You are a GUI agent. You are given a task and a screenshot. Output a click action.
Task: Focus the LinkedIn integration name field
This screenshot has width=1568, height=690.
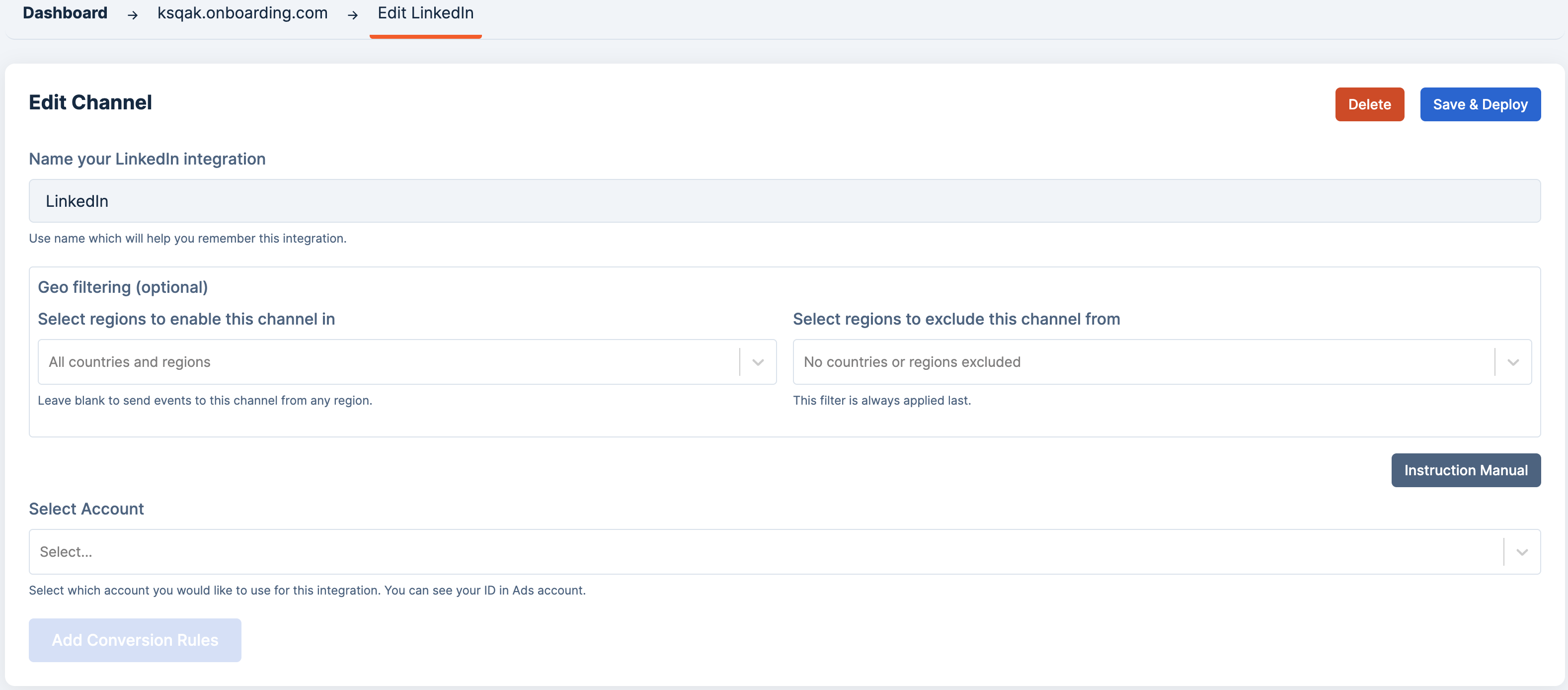[x=784, y=201]
